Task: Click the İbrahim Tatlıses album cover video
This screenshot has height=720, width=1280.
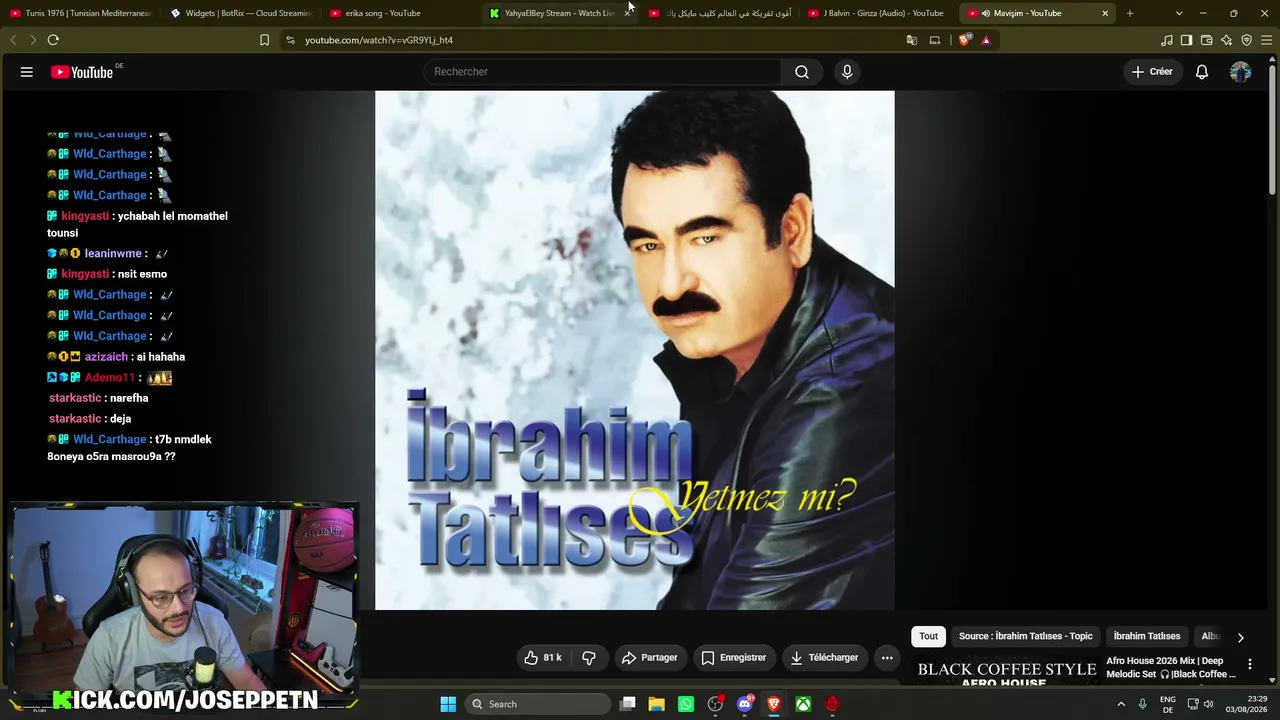Action: (x=635, y=350)
